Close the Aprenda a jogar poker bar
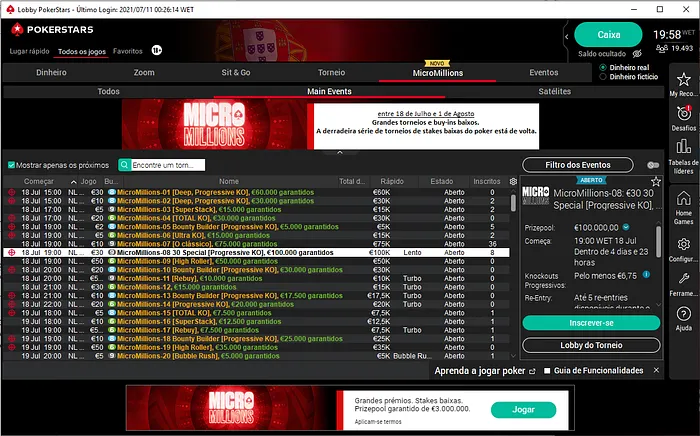This screenshot has height=436, width=700. [x=656, y=370]
